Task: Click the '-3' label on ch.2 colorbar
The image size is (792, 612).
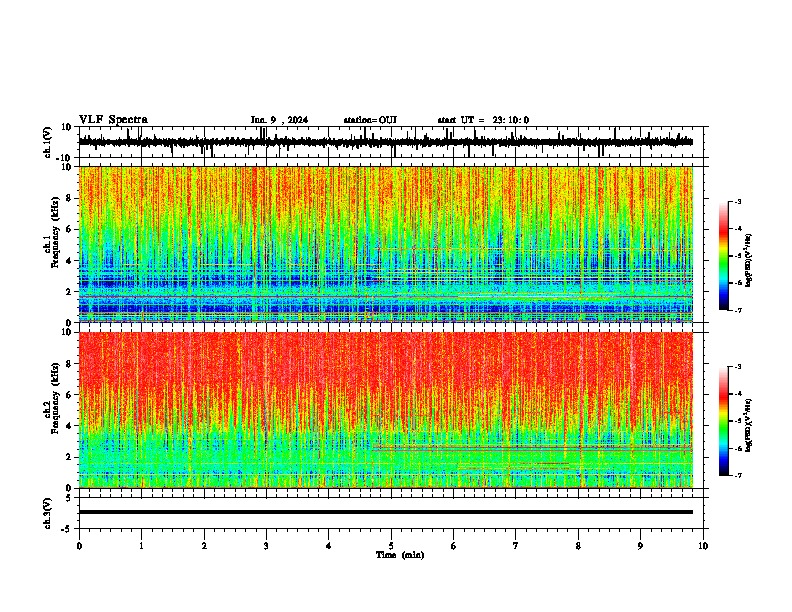Action: 738,367
